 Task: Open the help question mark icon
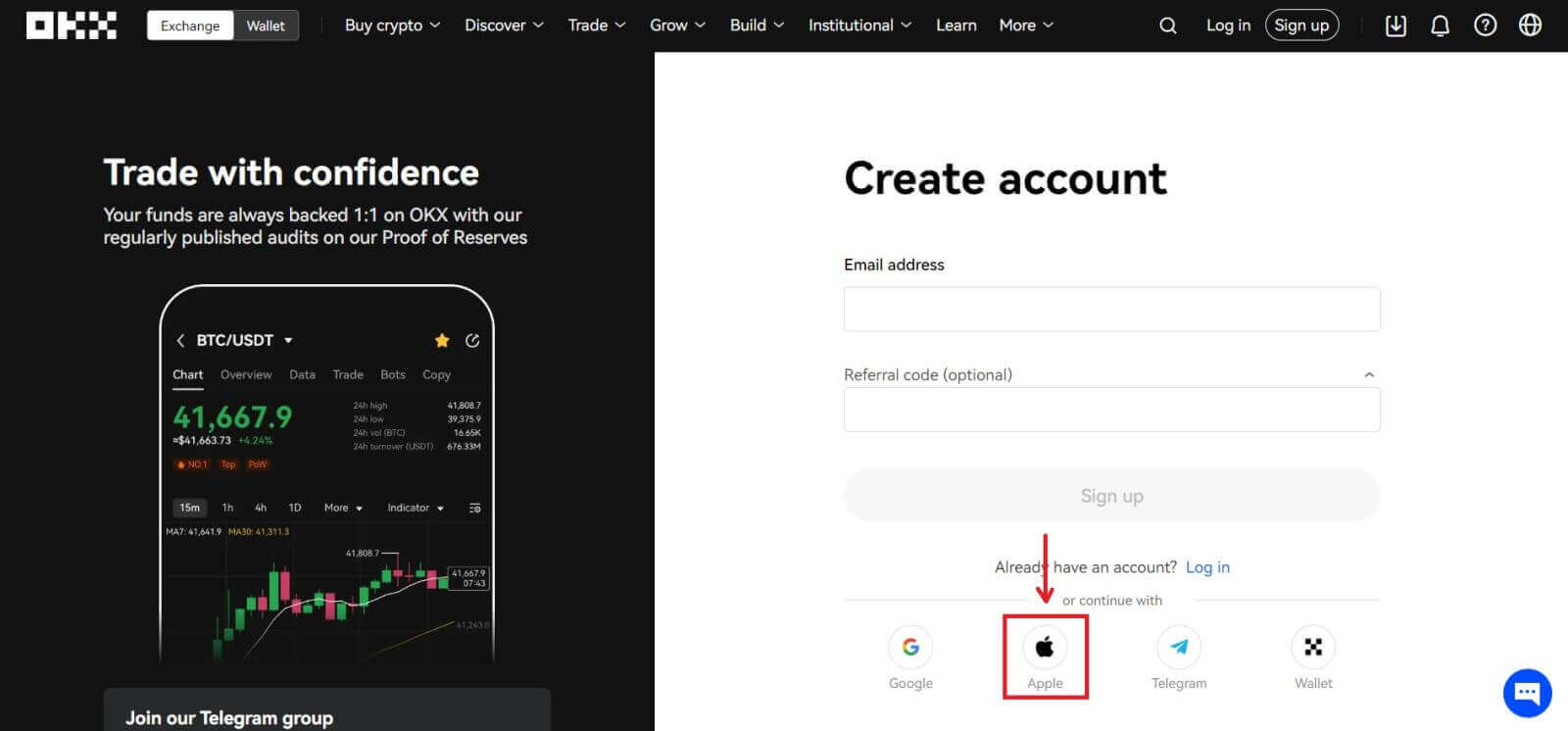point(1485,25)
